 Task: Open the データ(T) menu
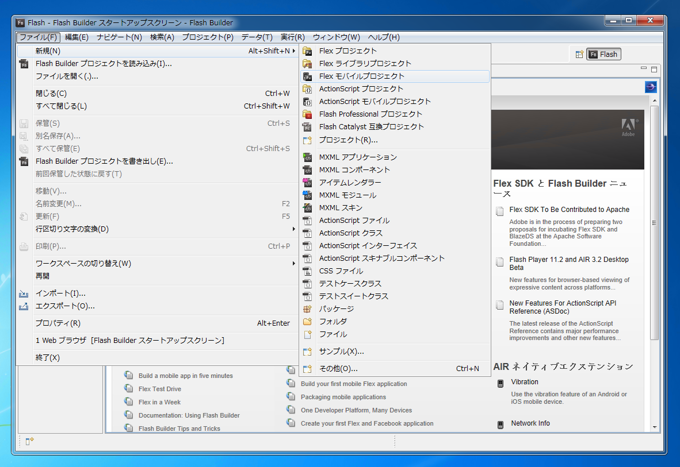(257, 37)
